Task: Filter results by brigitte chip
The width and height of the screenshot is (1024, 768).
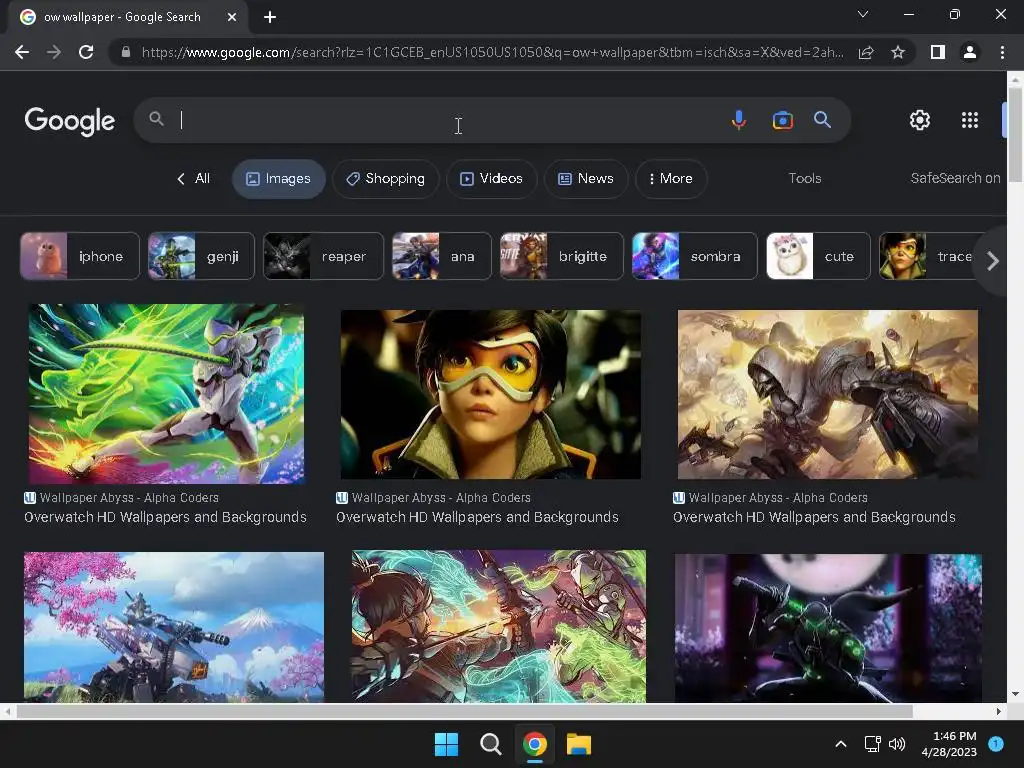Action: (x=562, y=256)
